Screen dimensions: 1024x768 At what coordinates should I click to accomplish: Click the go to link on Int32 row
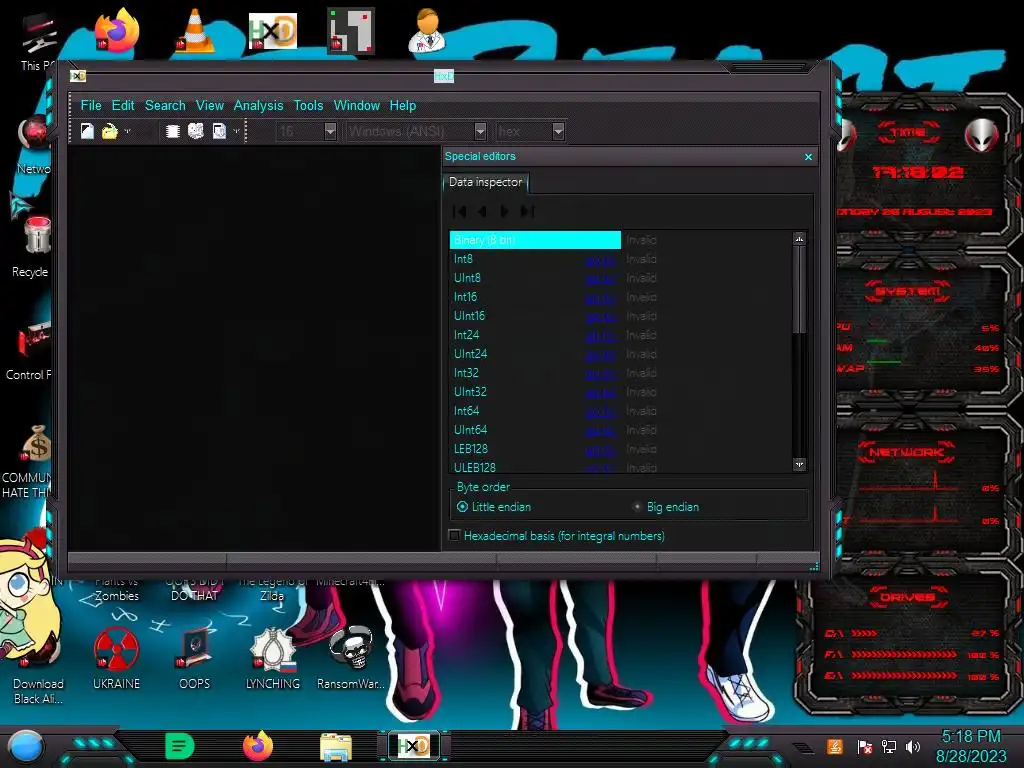click(600, 374)
